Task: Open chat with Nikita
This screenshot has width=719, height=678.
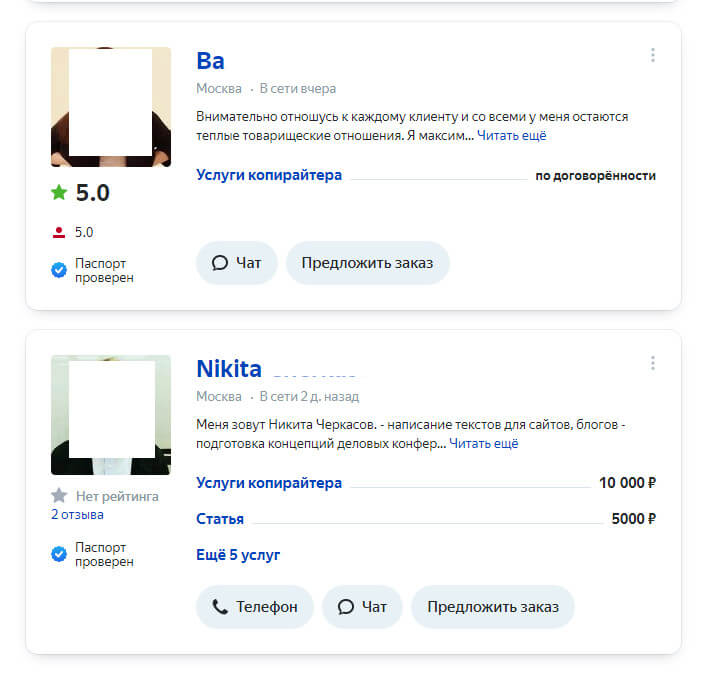Action: point(362,607)
